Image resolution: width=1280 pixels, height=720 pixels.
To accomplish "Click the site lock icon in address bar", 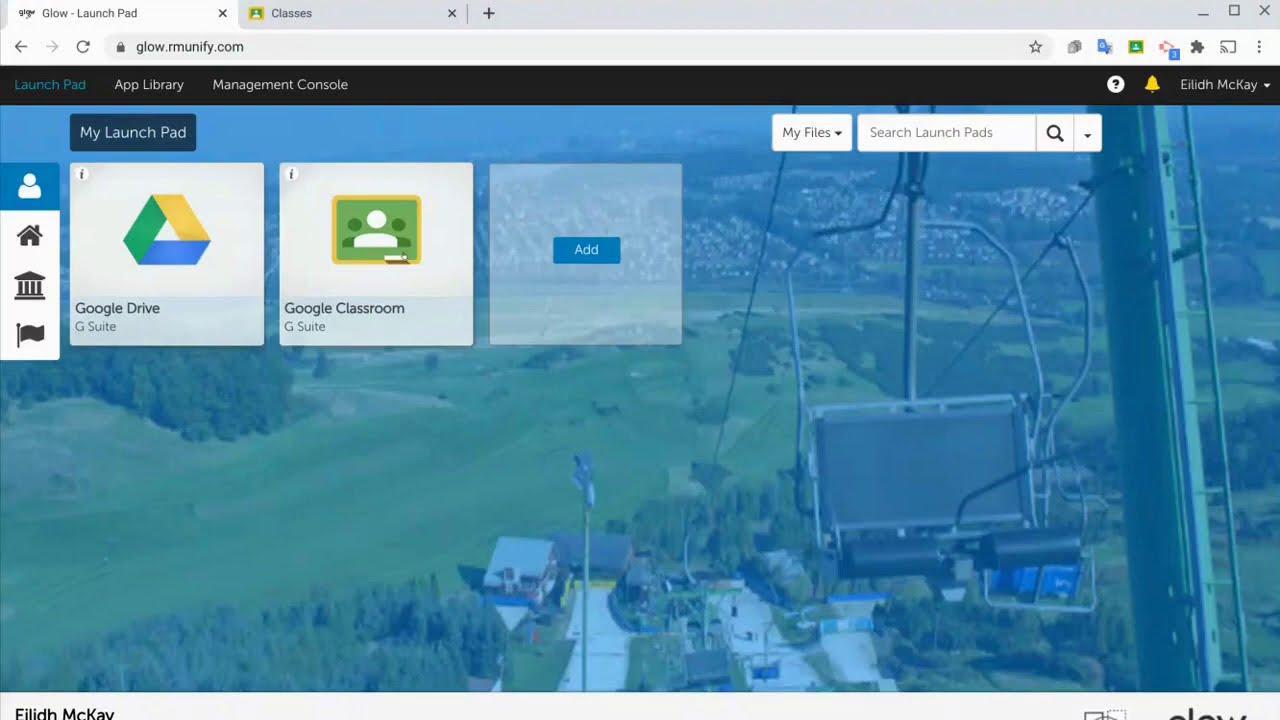I will (x=120, y=47).
